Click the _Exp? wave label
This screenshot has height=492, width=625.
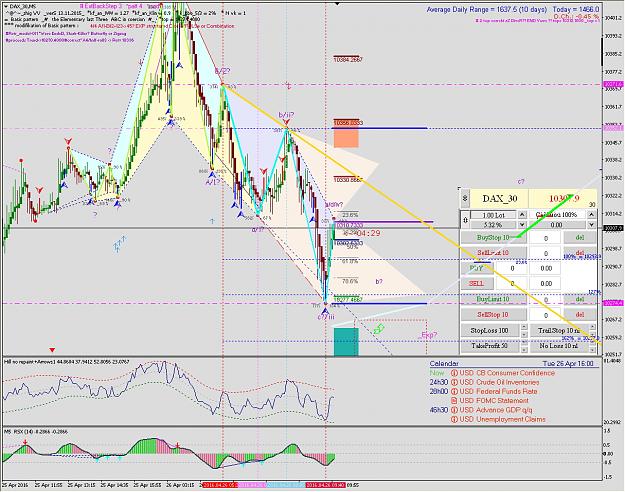coord(427,335)
